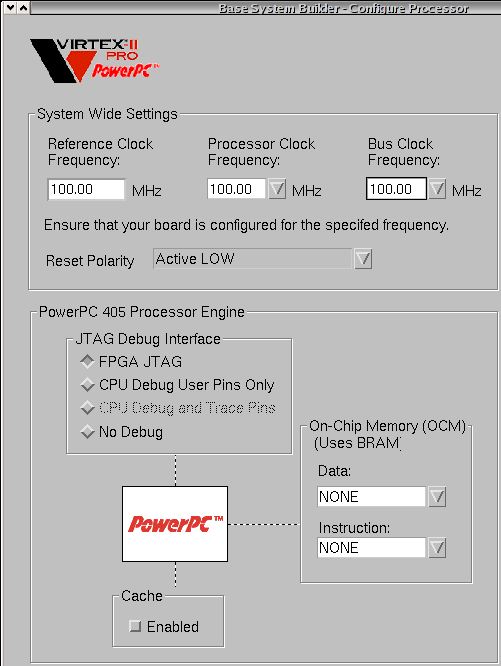
Task: Click the 'Cache' group title
Action: [142, 596]
